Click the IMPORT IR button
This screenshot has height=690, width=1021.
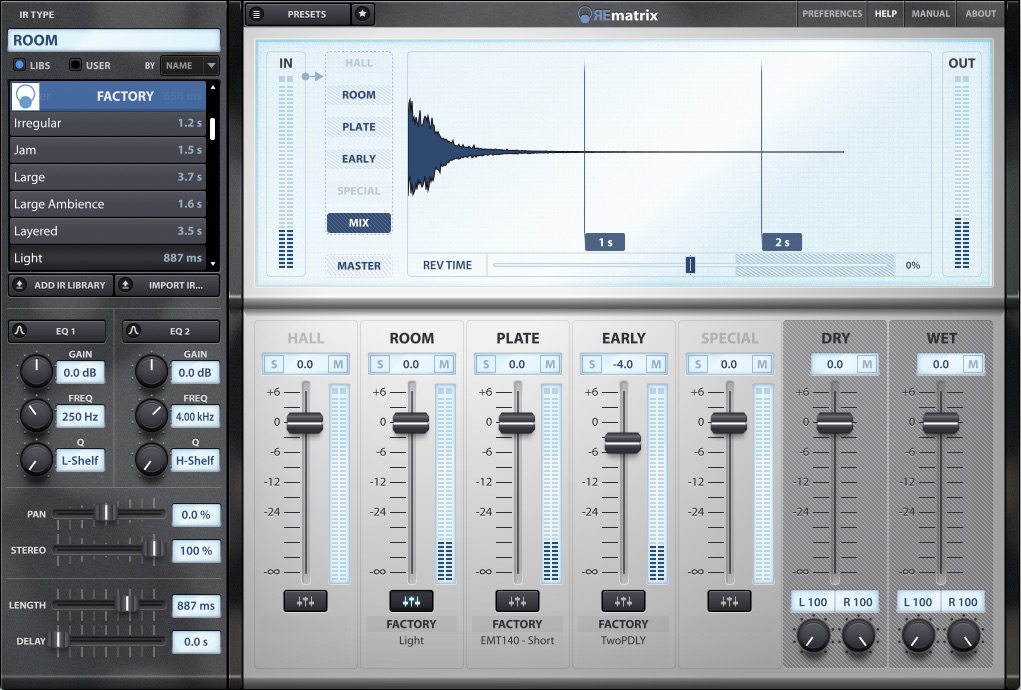pyautogui.click(x=165, y=285)
